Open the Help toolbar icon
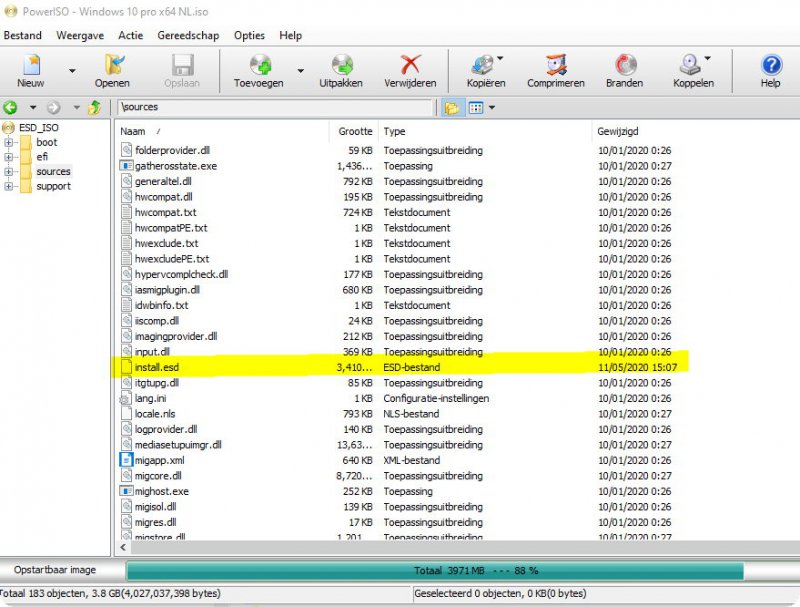This screenshot has width=800, height=607. [770, 67]
